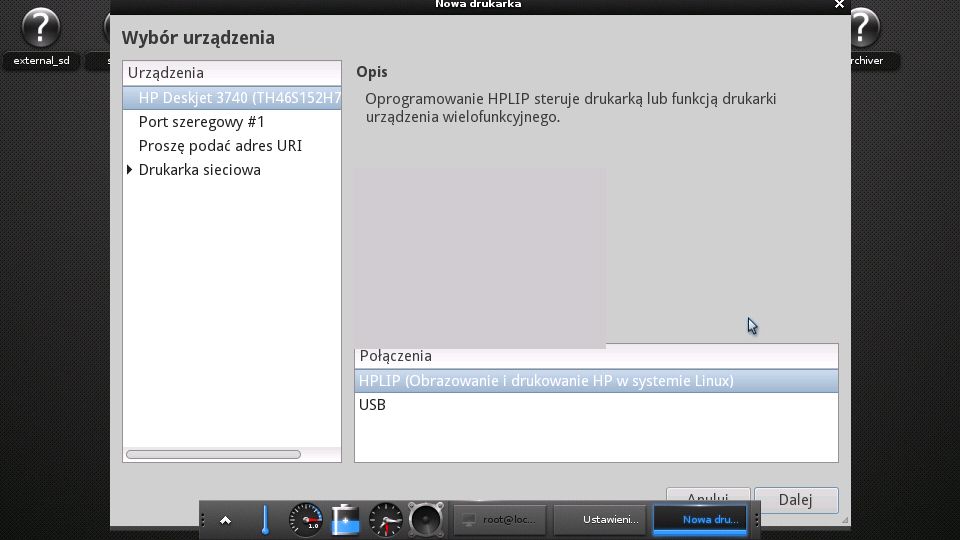960x540 pixels.
Task: Click the Dalej button
Action: point(796,500)
